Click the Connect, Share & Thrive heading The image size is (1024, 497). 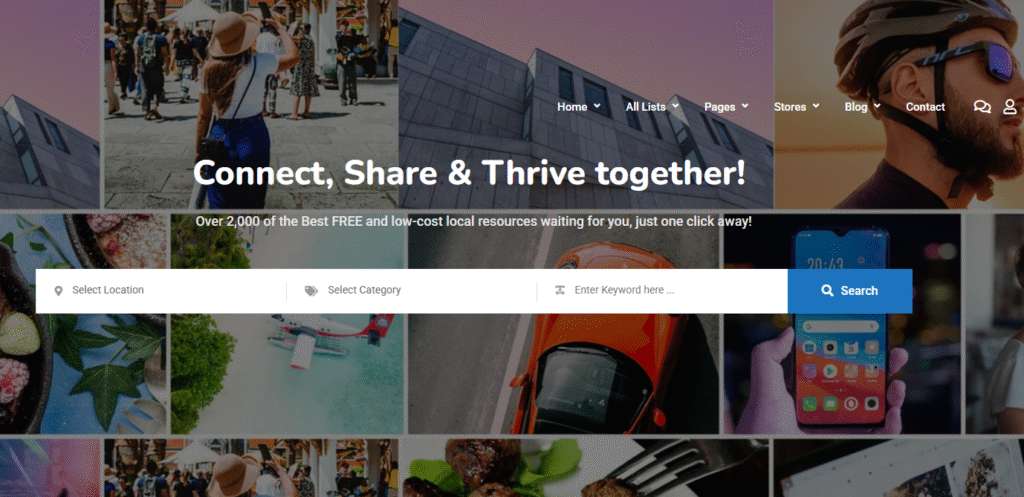pyautogui.click(x=469, y=174)
